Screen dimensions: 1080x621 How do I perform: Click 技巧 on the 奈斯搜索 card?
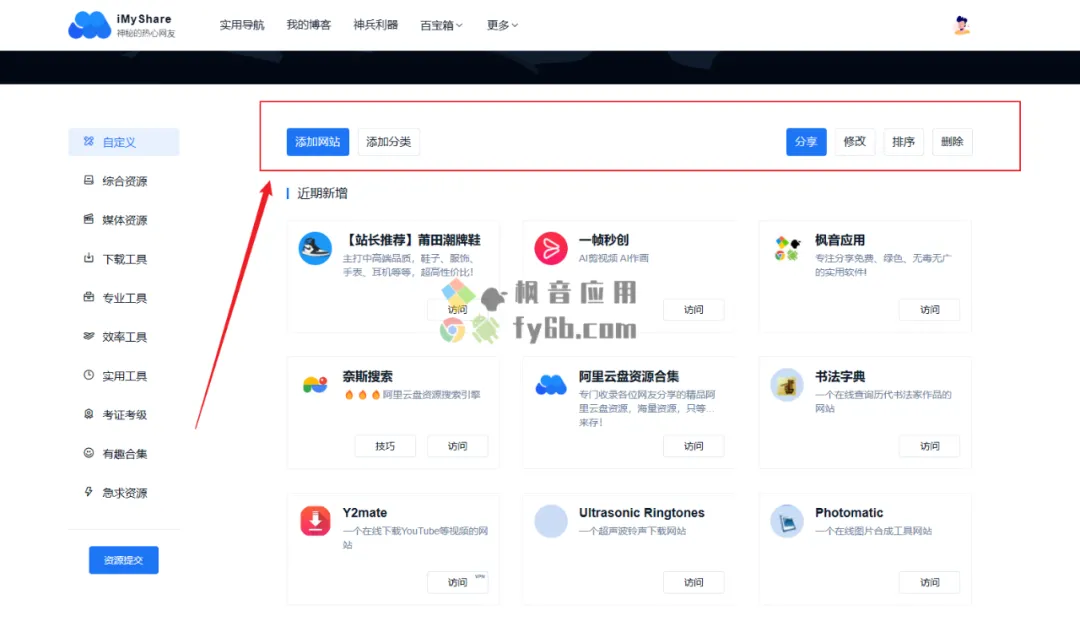(385, 446)
